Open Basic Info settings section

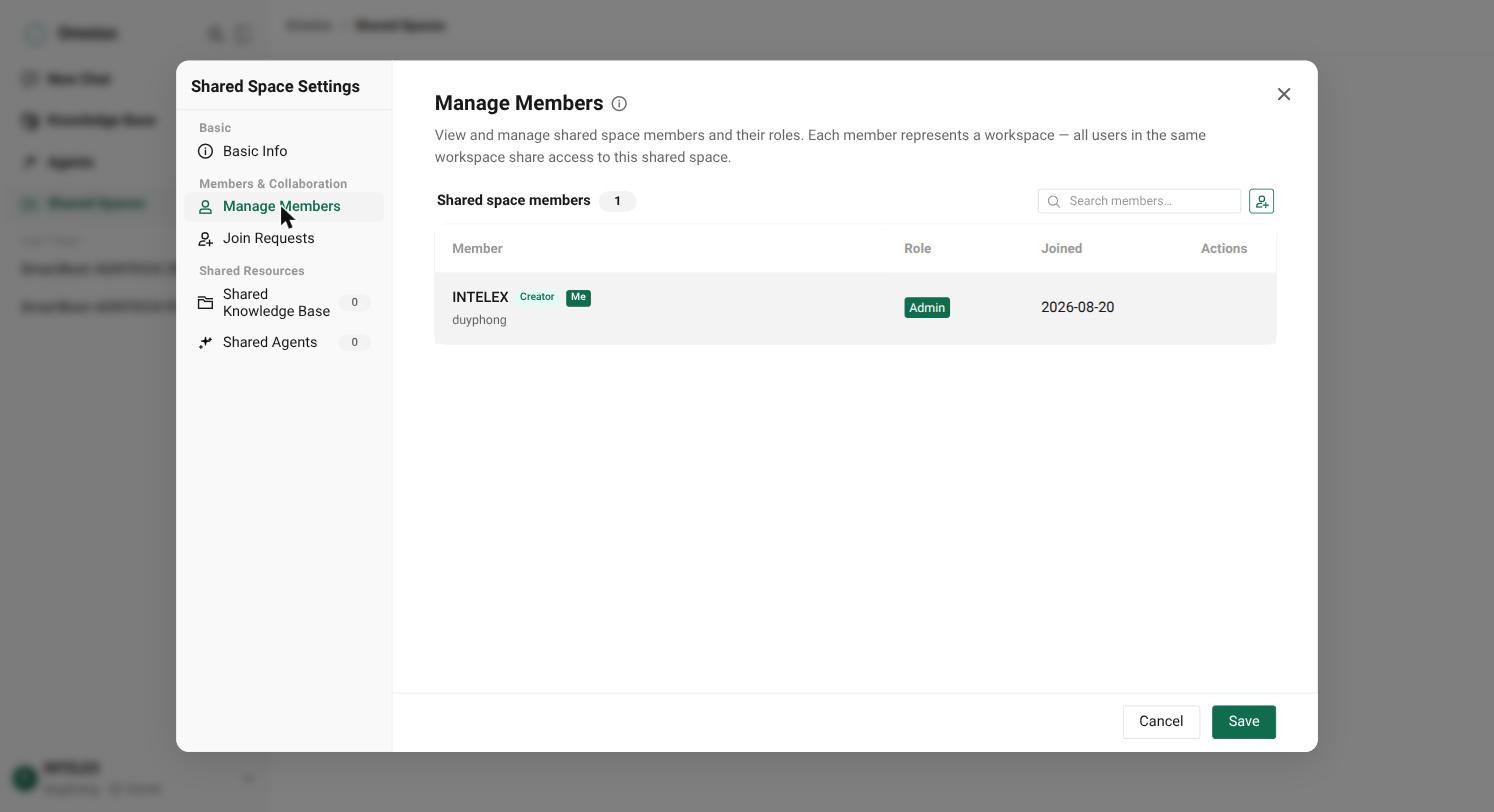284,151
